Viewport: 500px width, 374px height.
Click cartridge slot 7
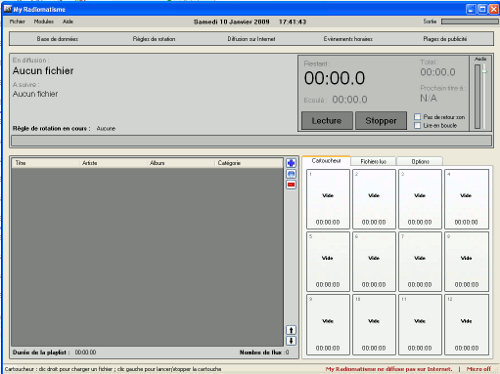420,262
